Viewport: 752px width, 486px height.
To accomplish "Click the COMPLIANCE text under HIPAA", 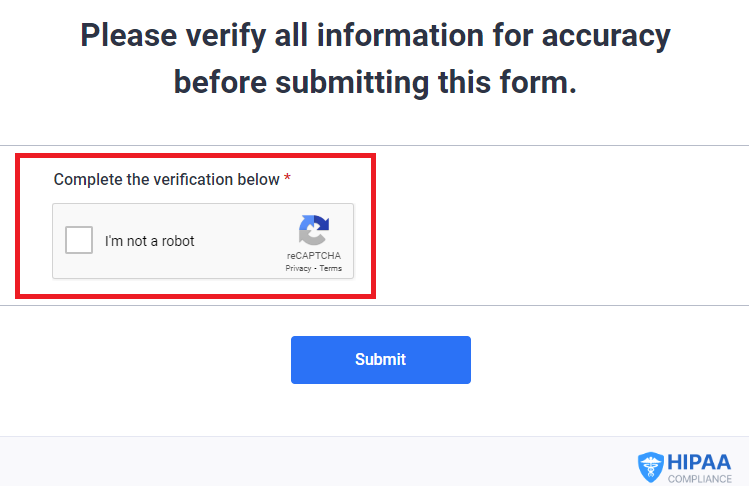I will (700, 479).
